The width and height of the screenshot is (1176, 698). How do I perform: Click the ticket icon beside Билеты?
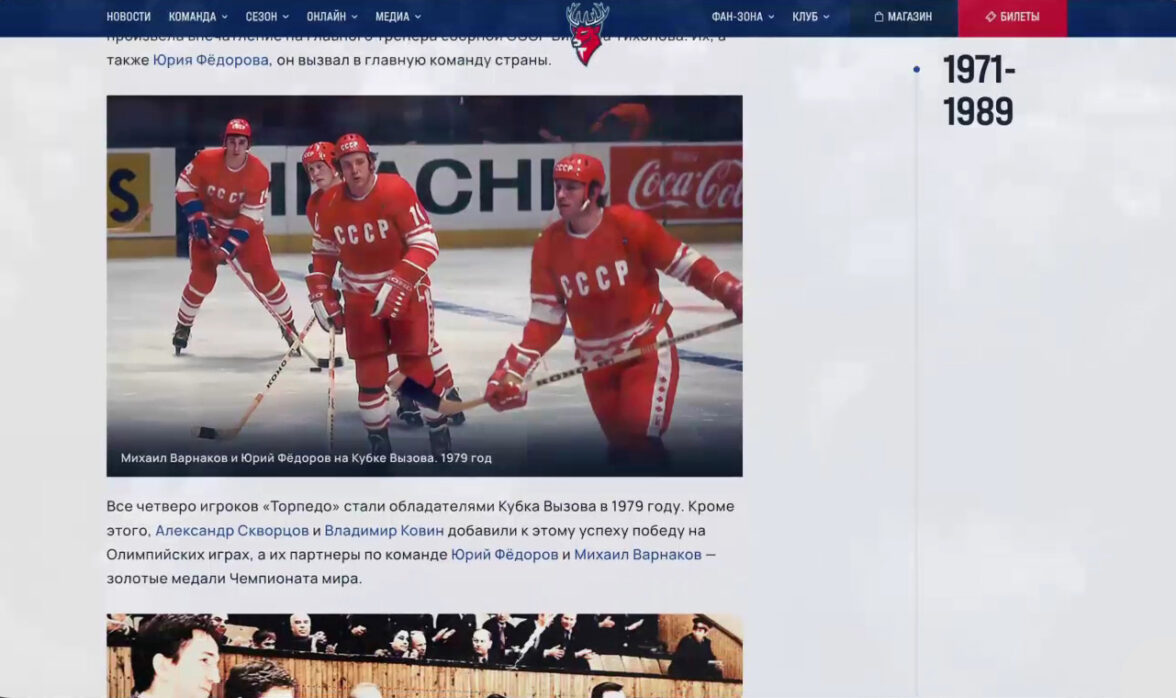(x=990, y=17)
